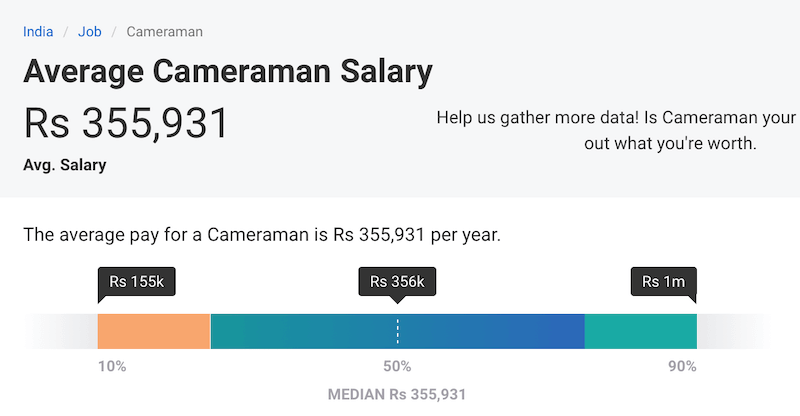Click the average pay per year sentence

click(x=261, y=236)
